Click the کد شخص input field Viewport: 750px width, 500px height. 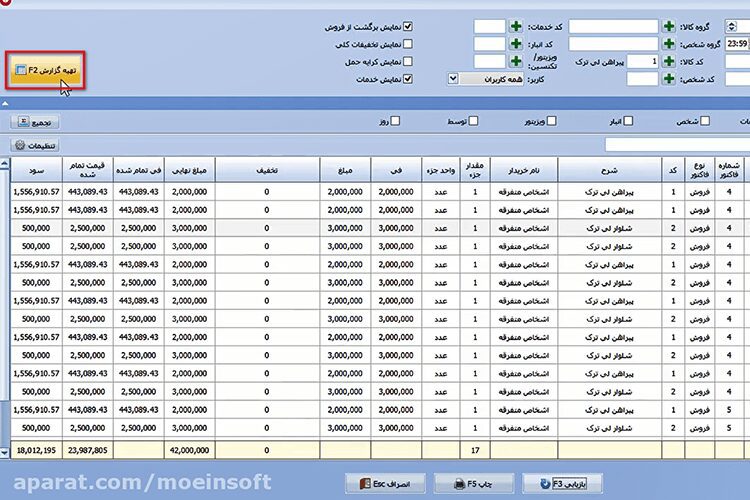(642, 79)
